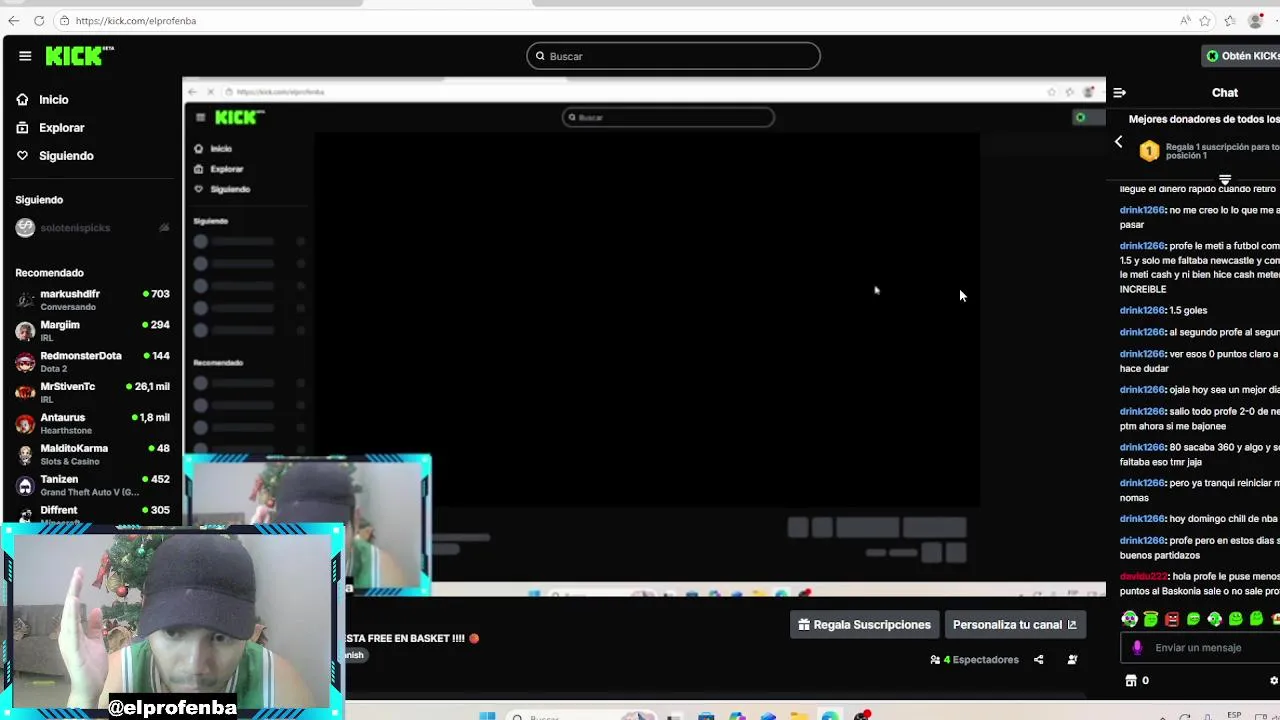Click the Envia un mensaje chat input
This screenshot has height=720, width=1280.
click(x=1200, y=648)
